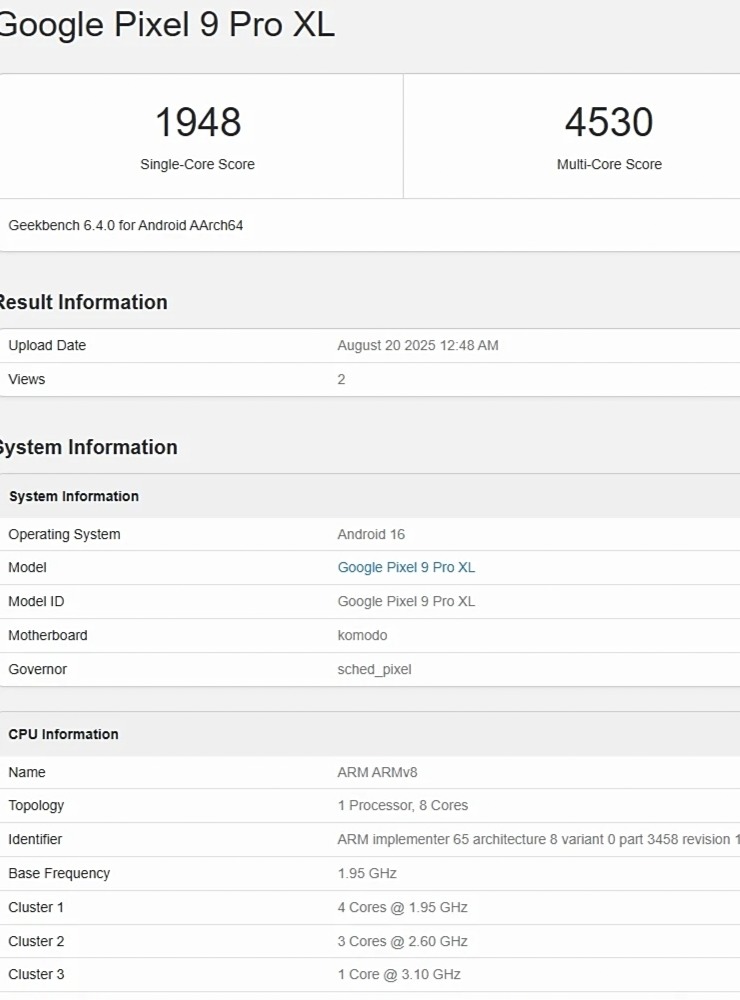The height and width of the screenshot is (1000, 740).
Task: Select the Multi-Core Score label
Action: [609, 165]
